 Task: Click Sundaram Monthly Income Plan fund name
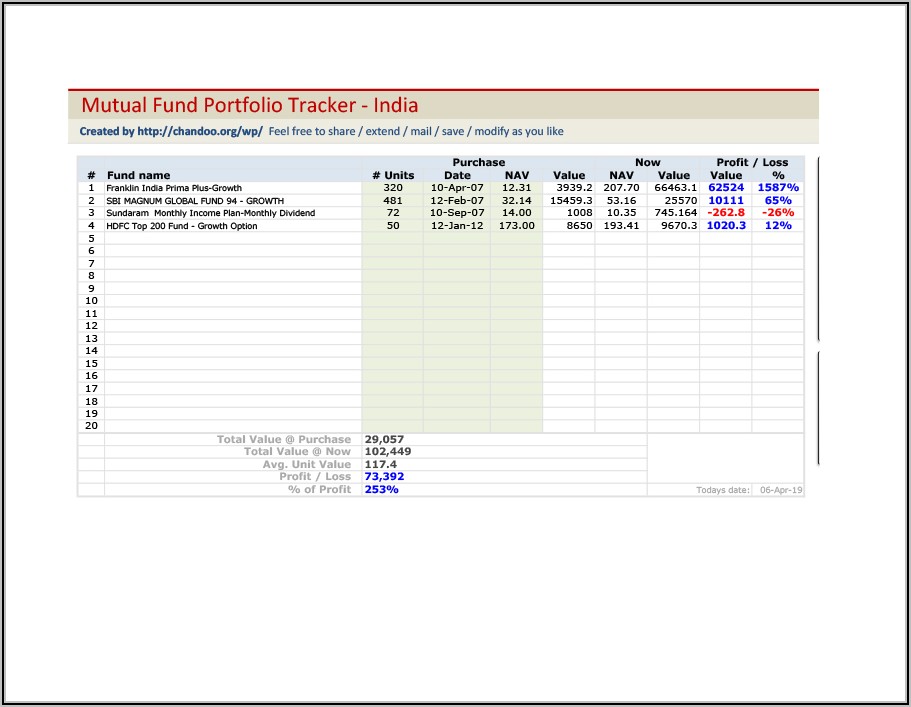tap(210, 213)
